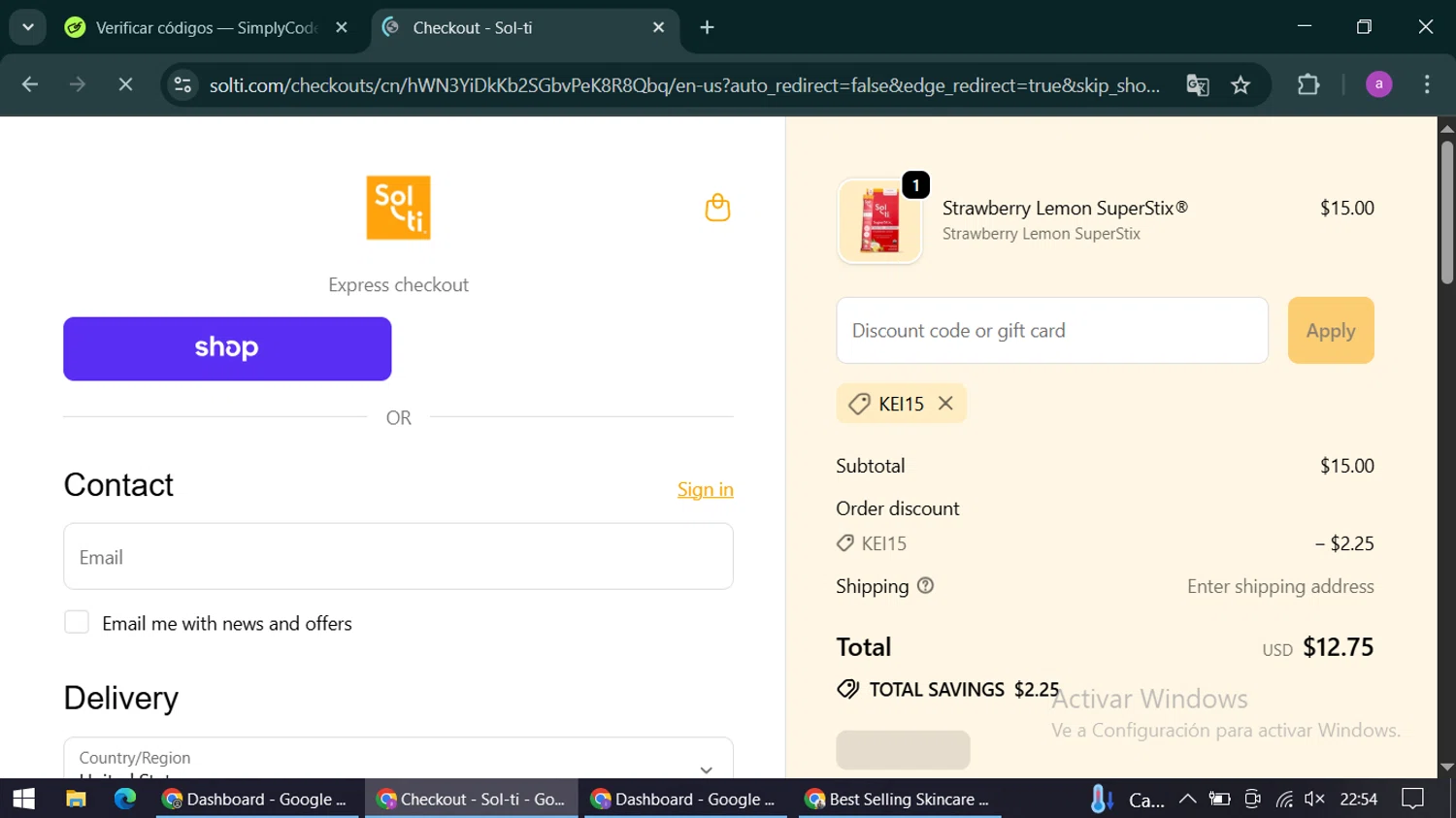Viewport: 1456px width, 818px height.
Task: View site information icon in address bar
Action: click(x=182, y=85)
